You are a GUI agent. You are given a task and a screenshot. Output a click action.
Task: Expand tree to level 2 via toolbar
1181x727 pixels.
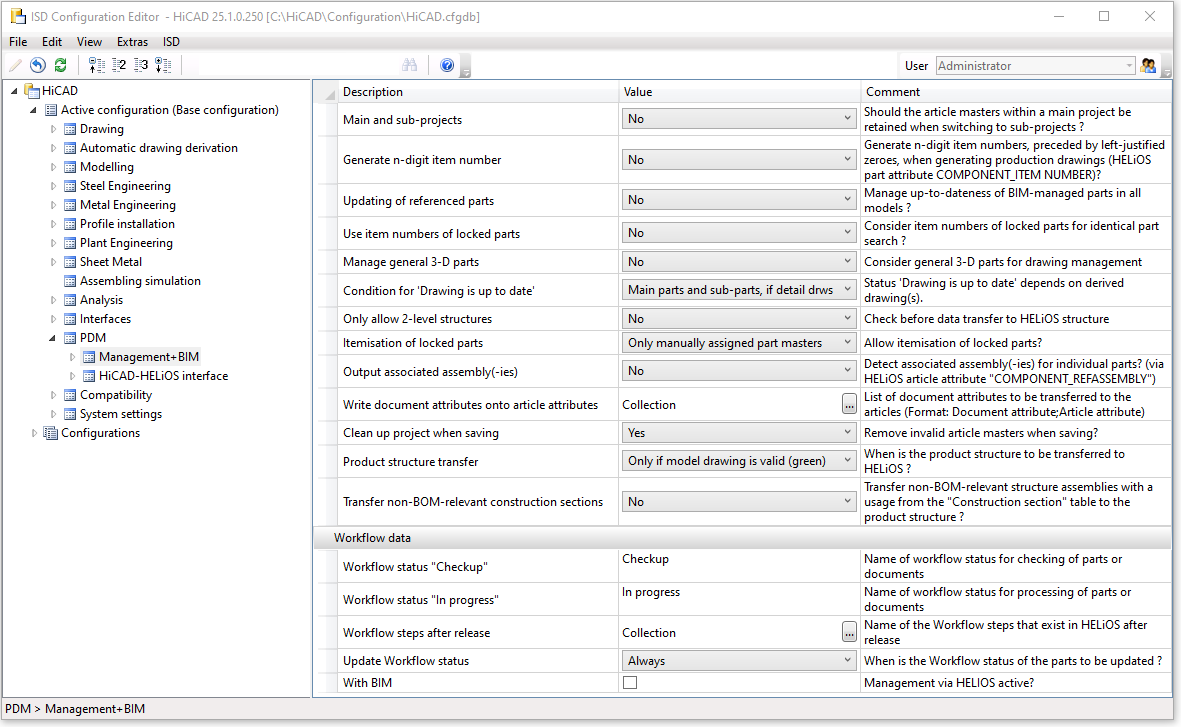pos(119,66)
